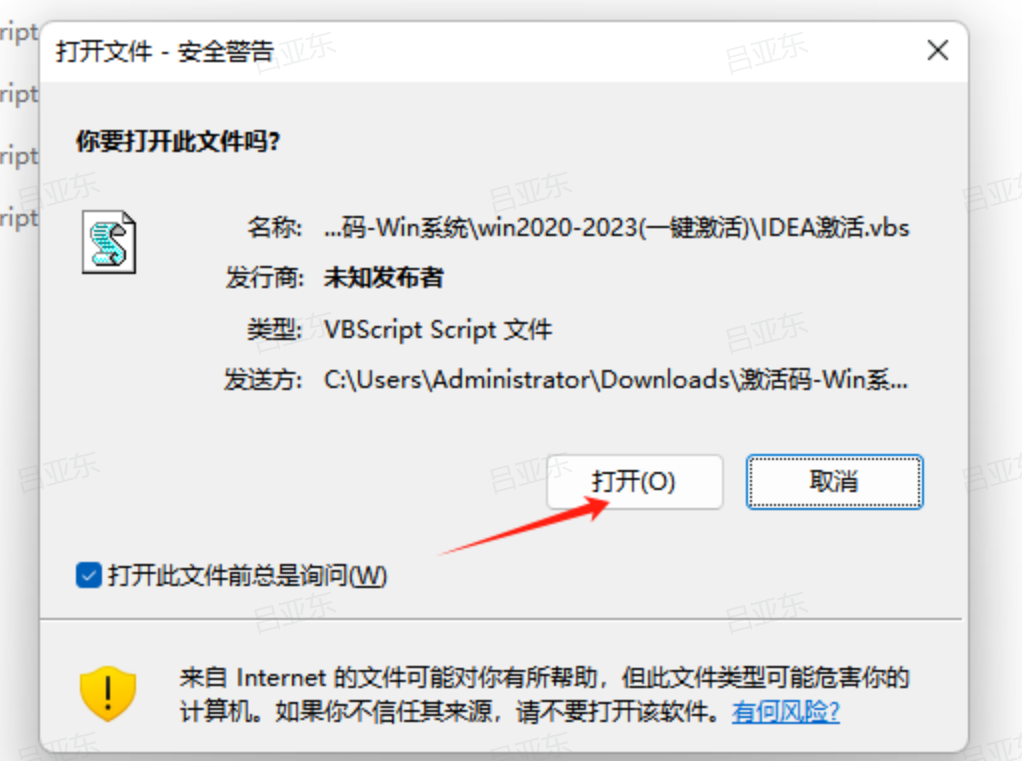
Task: Click the VBScript Script 文件 type value
Action: coord(438,330)
